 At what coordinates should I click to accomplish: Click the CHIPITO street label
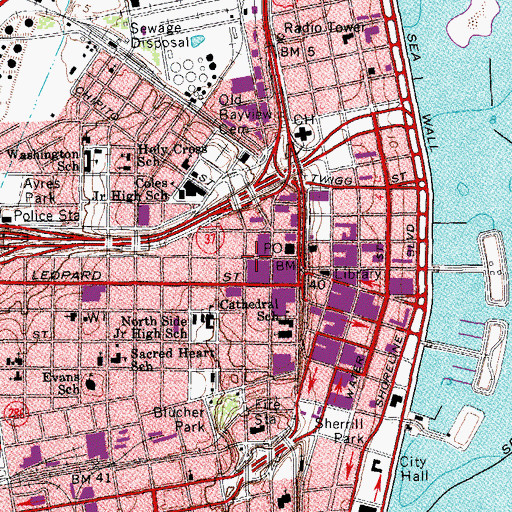97,103
